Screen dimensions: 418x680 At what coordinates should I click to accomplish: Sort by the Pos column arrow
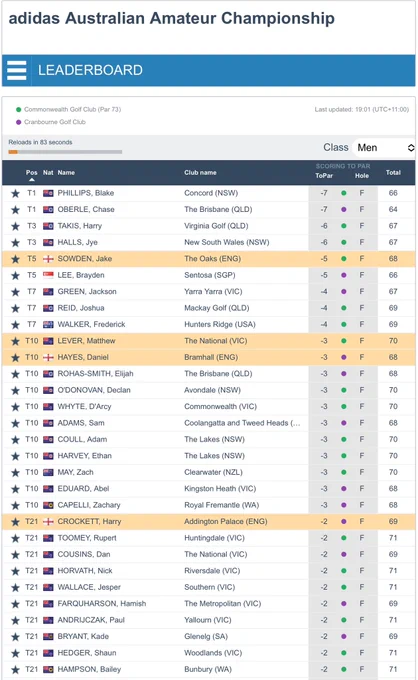tap(32, 179)
